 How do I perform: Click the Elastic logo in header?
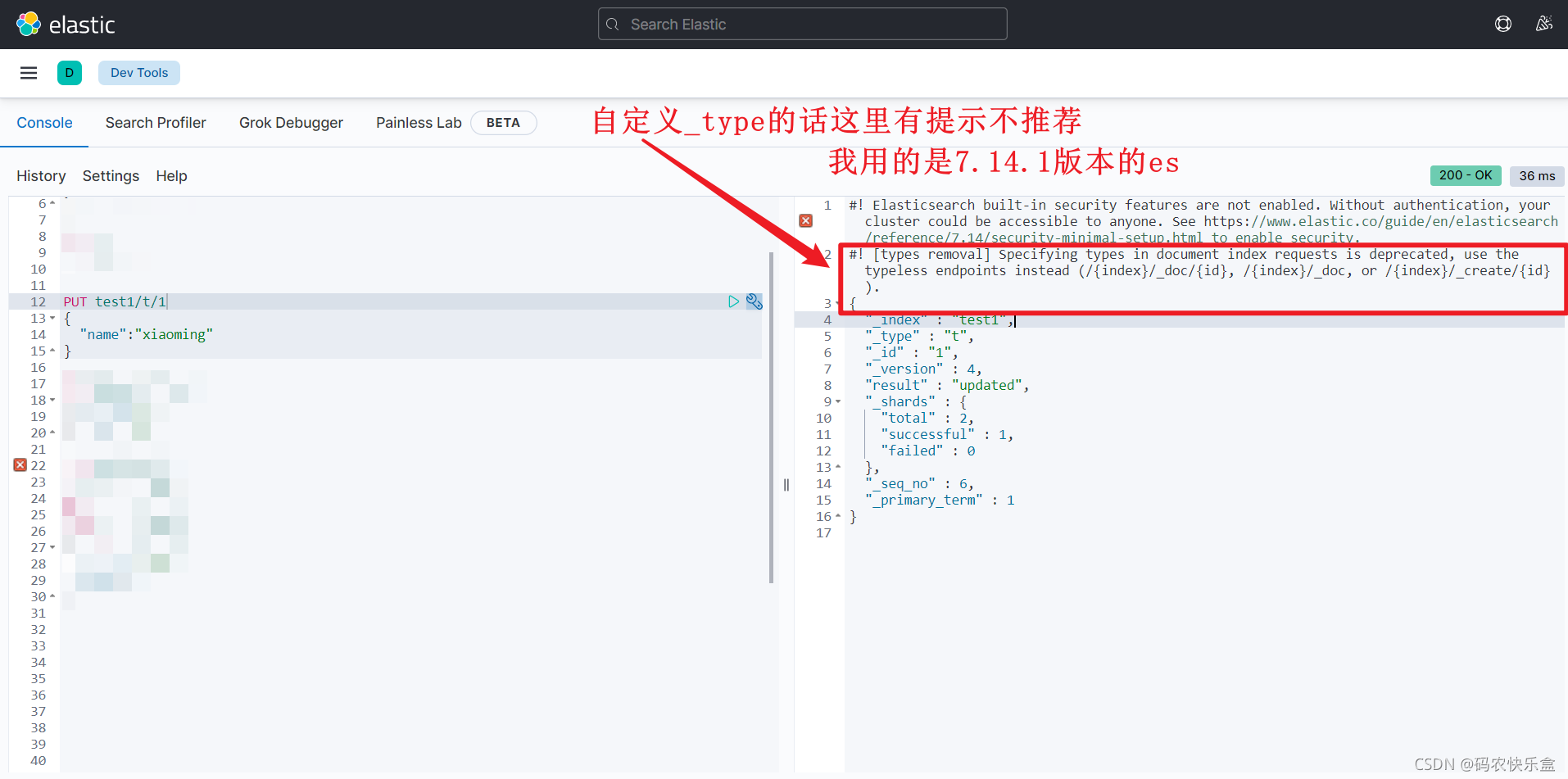coord(66,25)
